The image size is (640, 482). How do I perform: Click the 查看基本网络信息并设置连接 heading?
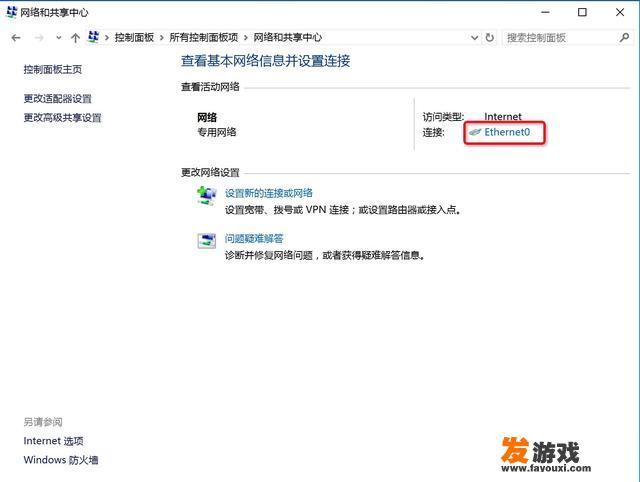[266, 61]
